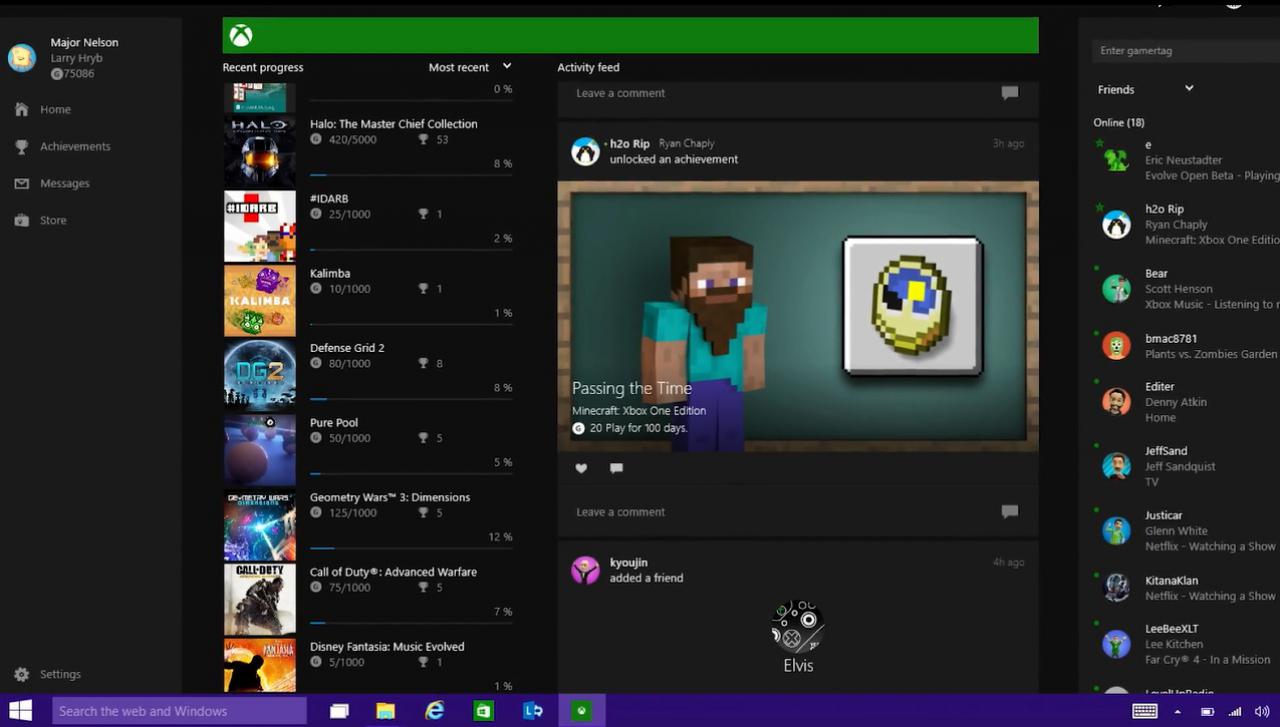Open the #IDARB game thumbnail
This screenshot has width=1280, height=727.
[260, 227]
